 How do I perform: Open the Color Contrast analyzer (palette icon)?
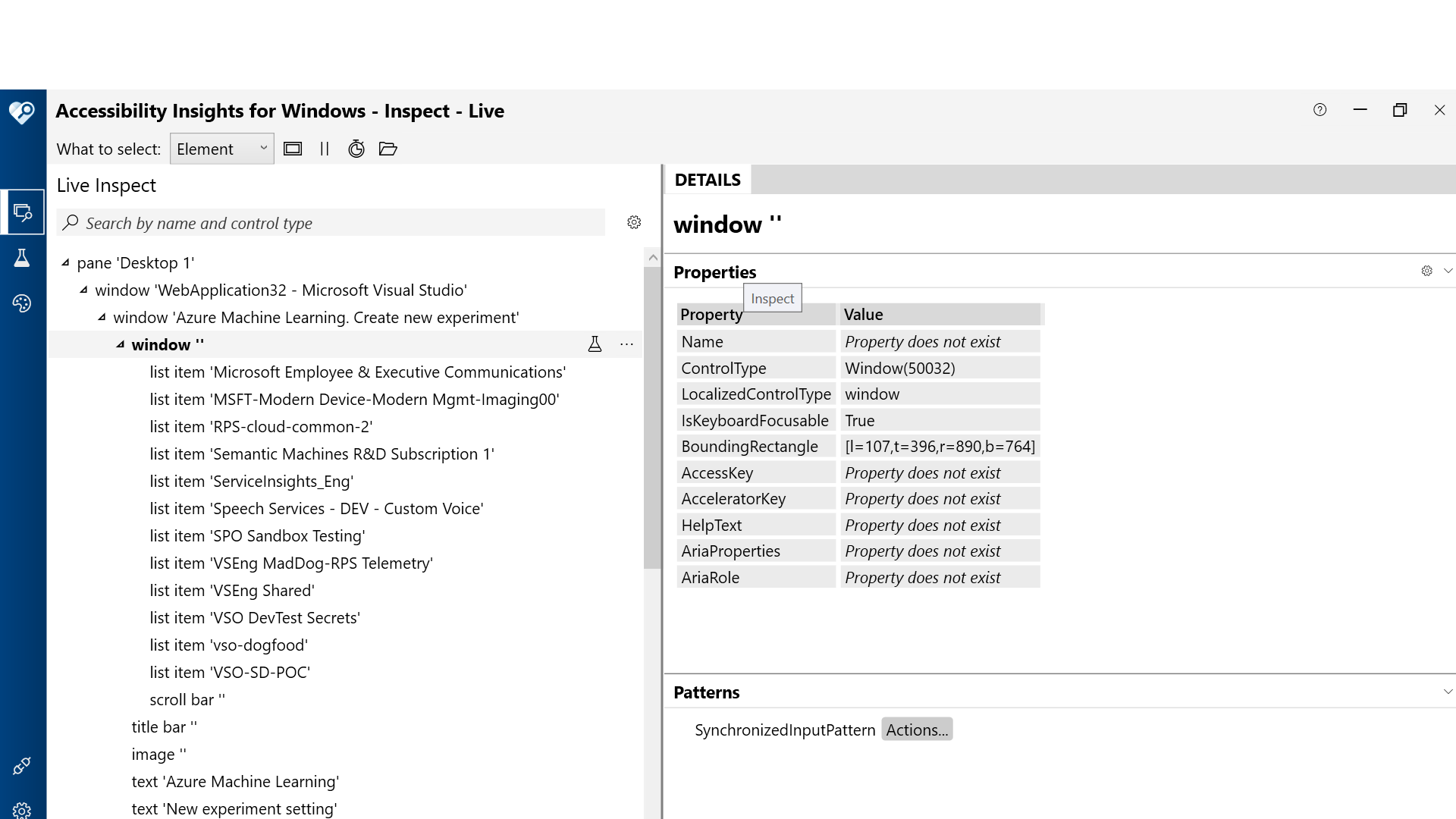(23, 303)
